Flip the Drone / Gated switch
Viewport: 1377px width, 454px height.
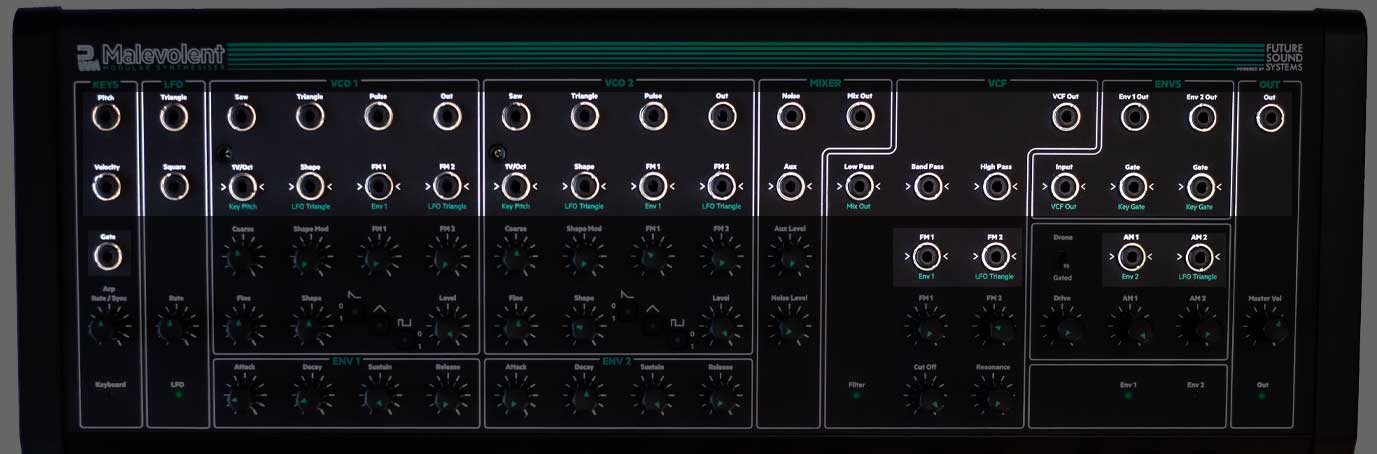click(1064, 259)
